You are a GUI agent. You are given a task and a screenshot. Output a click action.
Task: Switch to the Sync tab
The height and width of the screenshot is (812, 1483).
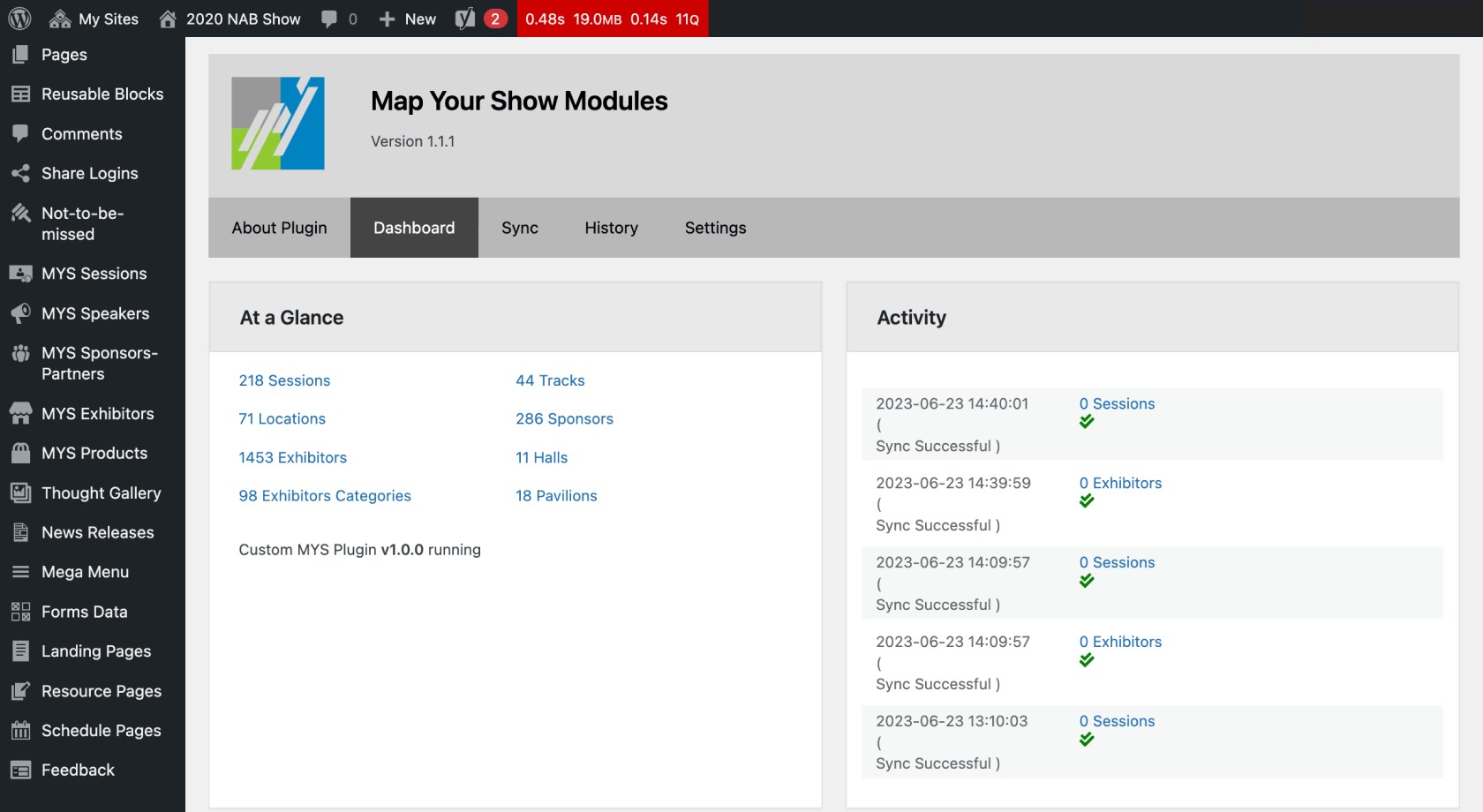pyautogui.click(x=519, y=228)
